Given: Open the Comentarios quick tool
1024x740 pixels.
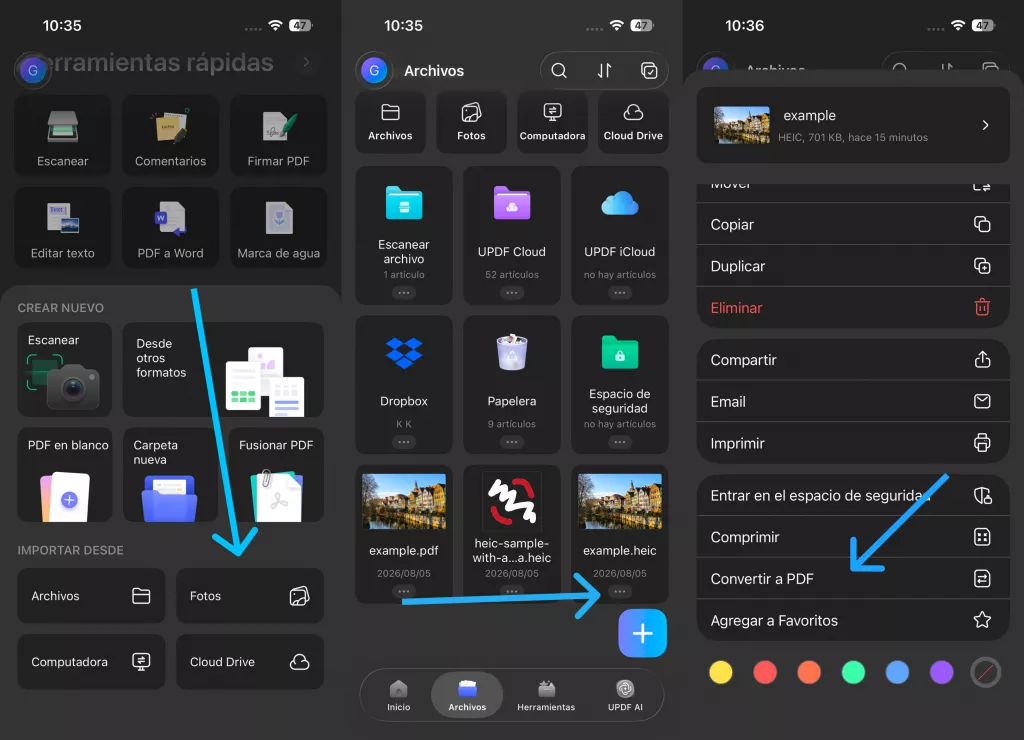Looking at the screenshot, I should tap(170, 135).
